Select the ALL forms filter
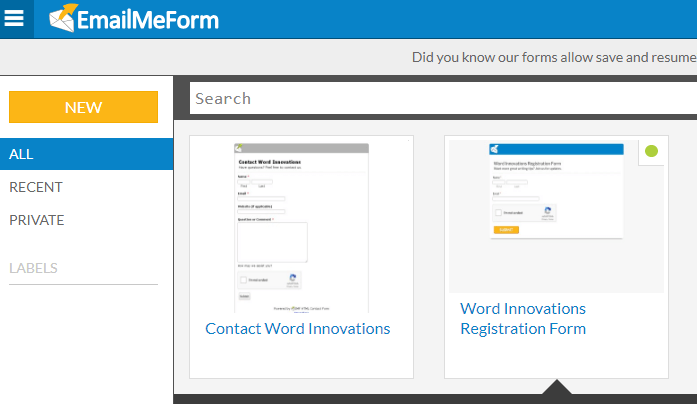697x404 pixels. [x=86, y=154]
